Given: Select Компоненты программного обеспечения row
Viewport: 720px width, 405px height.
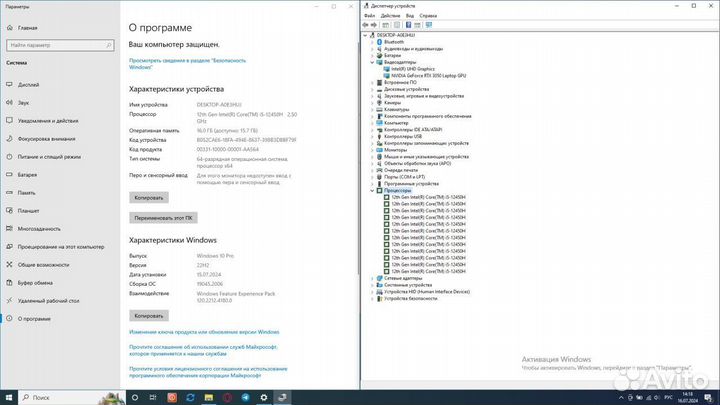Looking at the screenshot, I should [x=428, y=116].
